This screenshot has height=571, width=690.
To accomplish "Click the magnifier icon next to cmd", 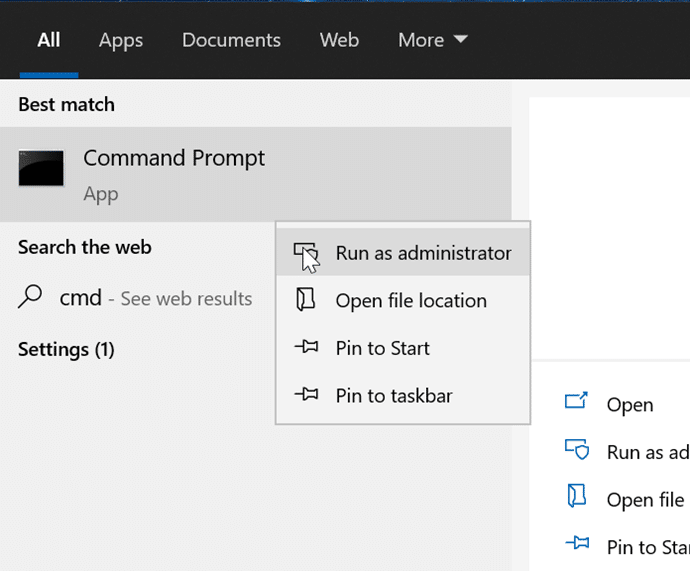I will (30, 296).
